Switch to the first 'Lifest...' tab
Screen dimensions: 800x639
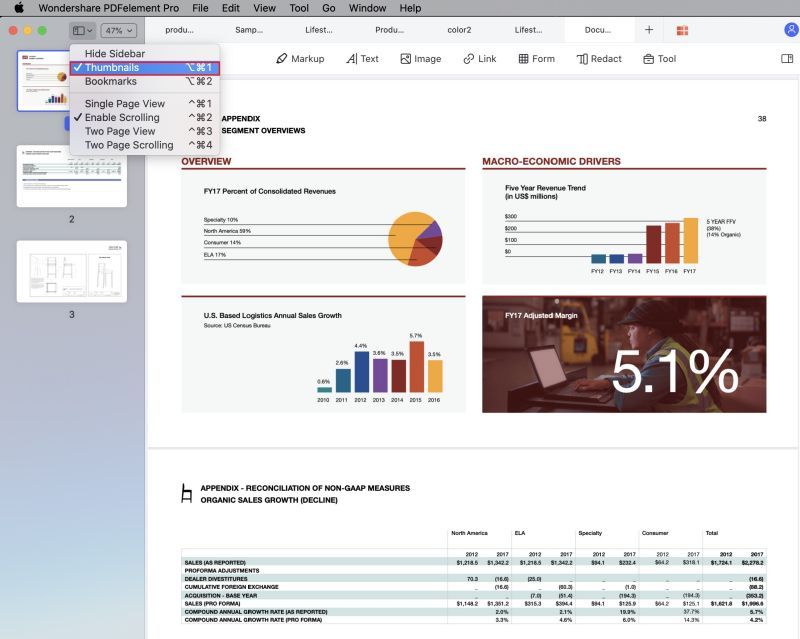tap(319, 30)
